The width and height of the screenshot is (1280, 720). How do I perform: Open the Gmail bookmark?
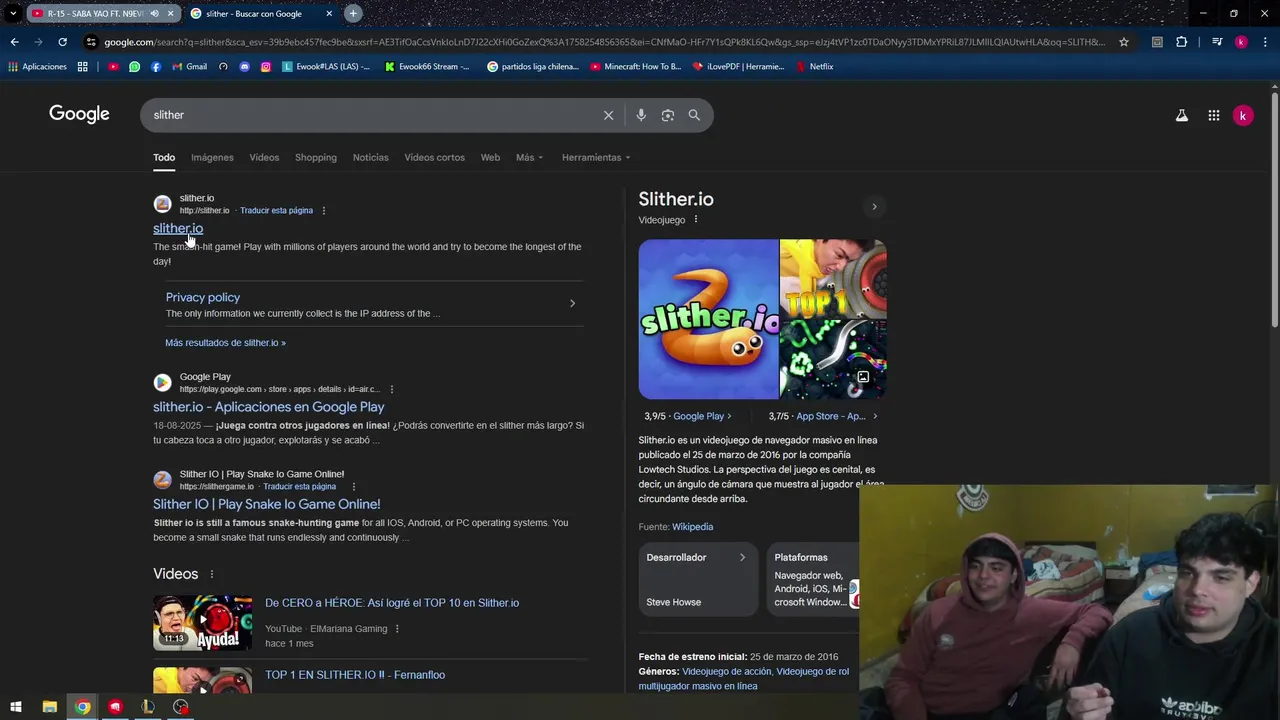coord(189,67)
